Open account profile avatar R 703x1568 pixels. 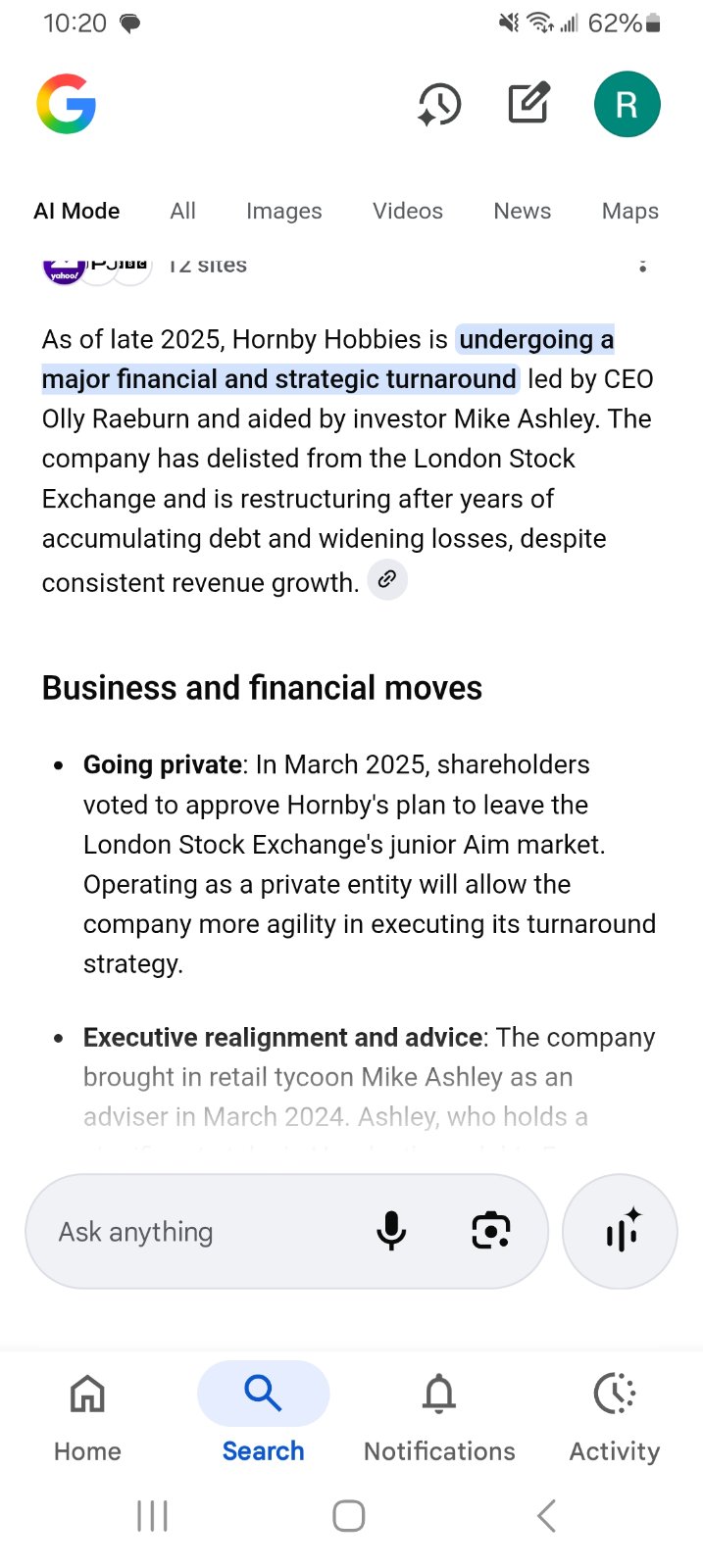627,104
